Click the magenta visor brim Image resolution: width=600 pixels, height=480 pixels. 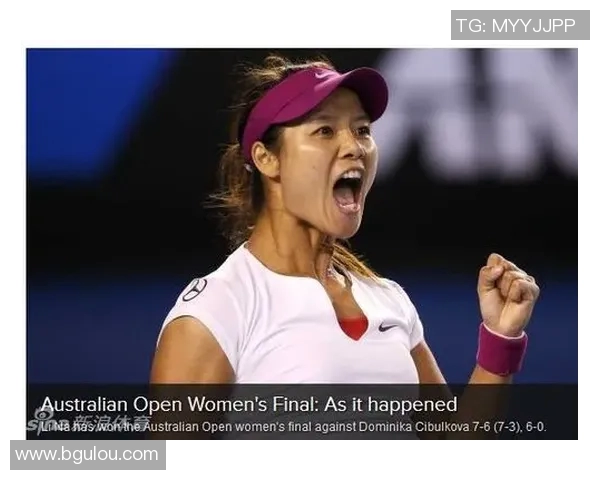pyautogui.click(x=354, y=92)
